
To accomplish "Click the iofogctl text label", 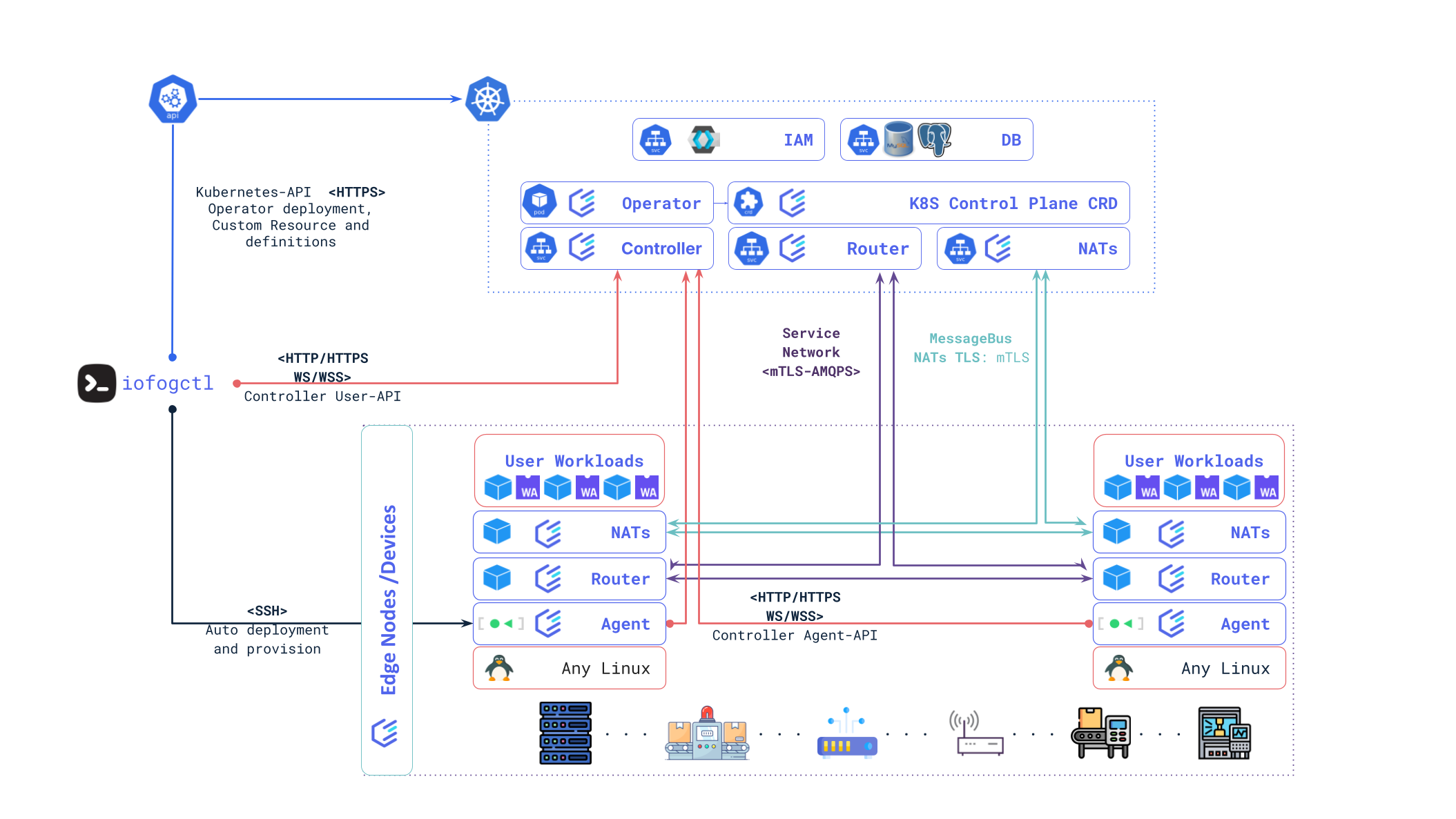I will (x=168, y=383).
